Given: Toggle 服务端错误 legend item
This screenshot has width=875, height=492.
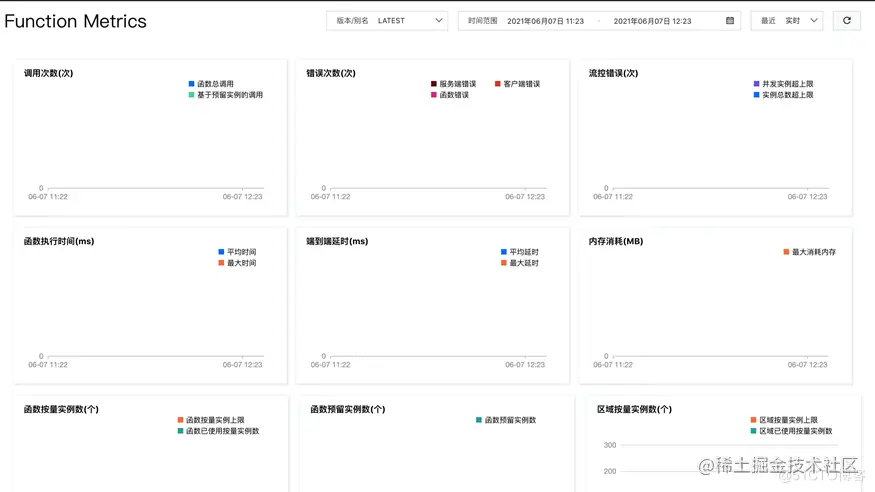Looking at the screenshot, I should pyautogui.click(x=454, y=84).
